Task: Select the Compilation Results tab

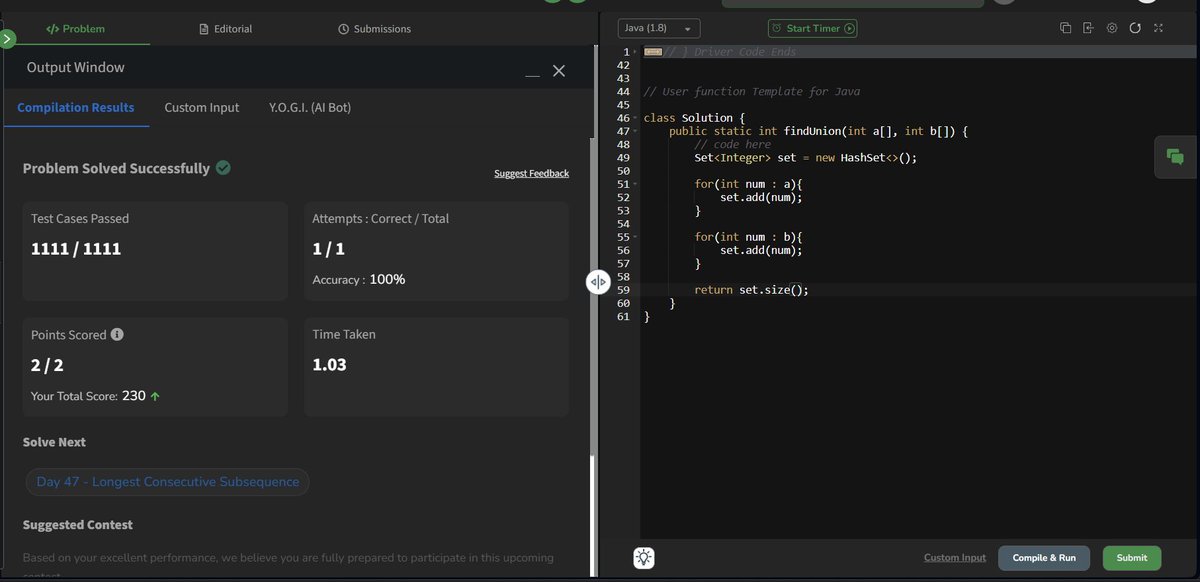Action: [76, 107]
